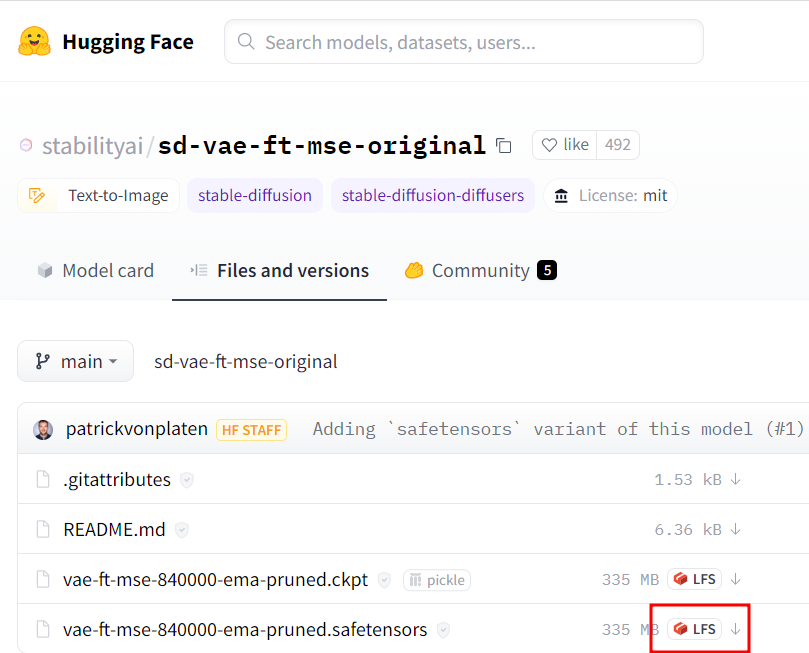Download the .safetensors file via arrow
Viewport: 809px width, 653px height.
click(736, 630)
